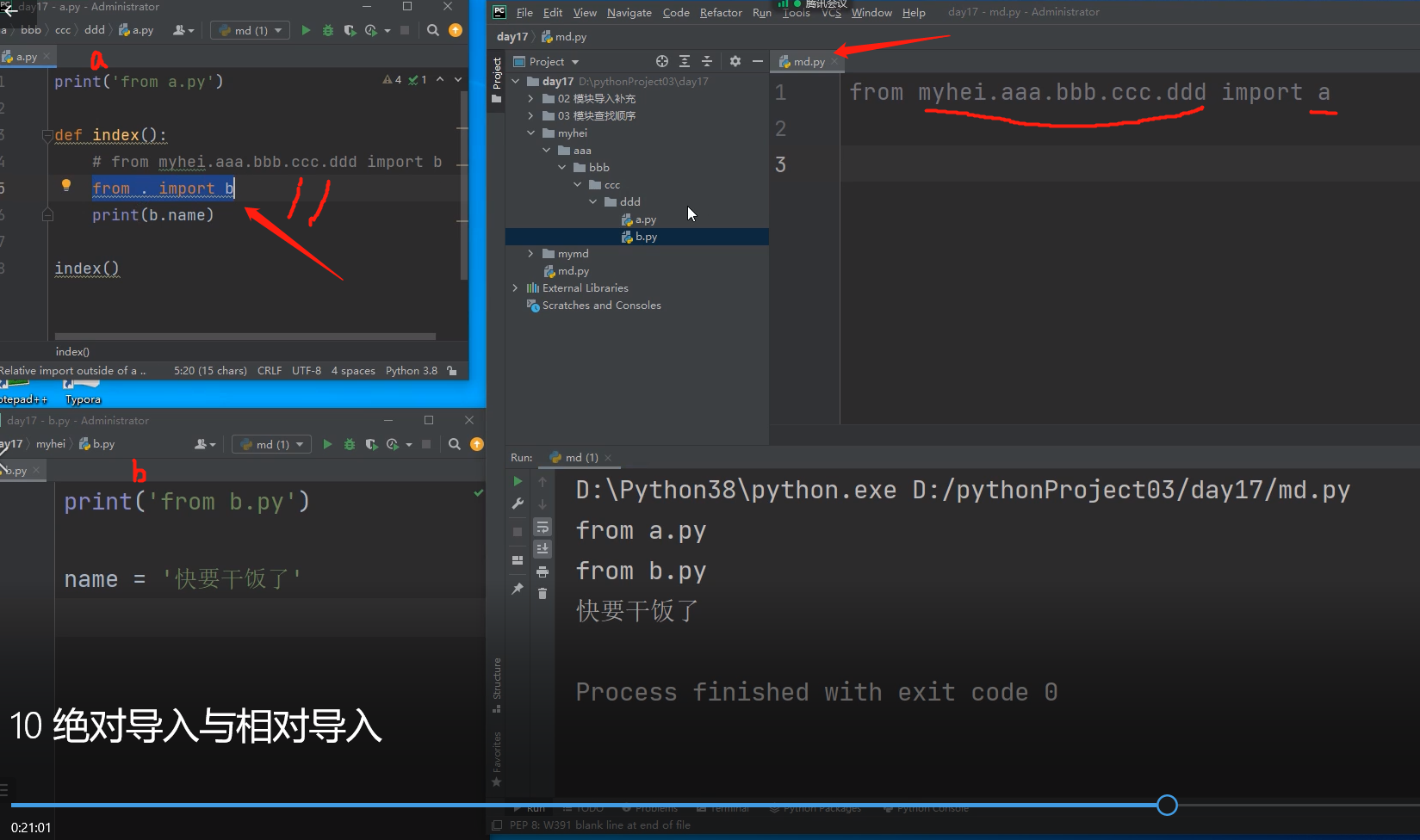Click Scratches and Consoles in project tree
Screen dimensions: 1420x840
[602, 306]
